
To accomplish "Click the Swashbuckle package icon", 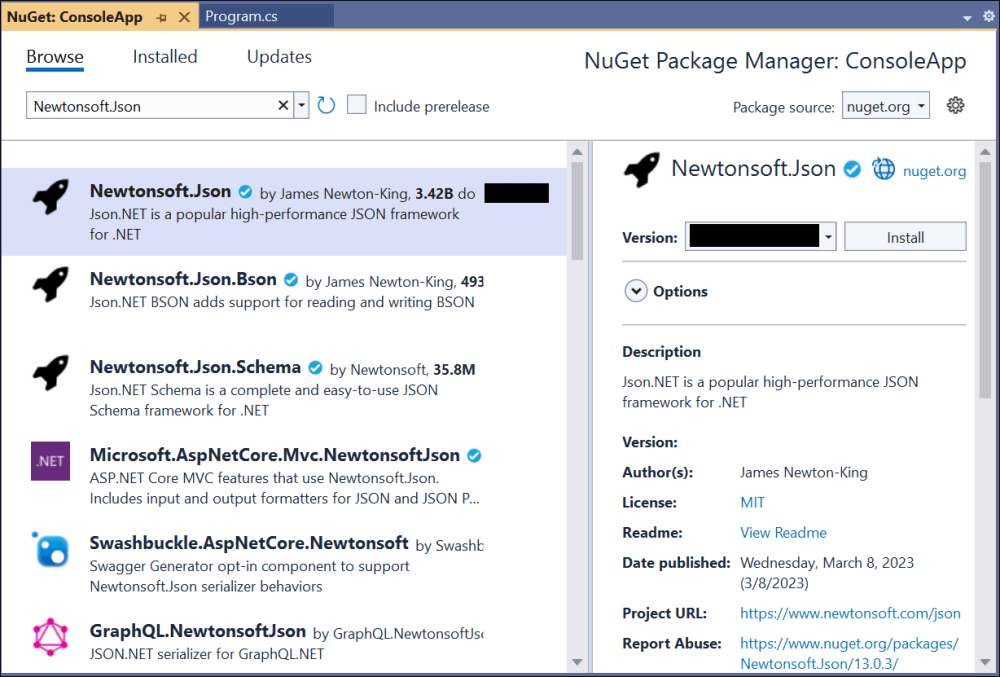I will (50, 549).
